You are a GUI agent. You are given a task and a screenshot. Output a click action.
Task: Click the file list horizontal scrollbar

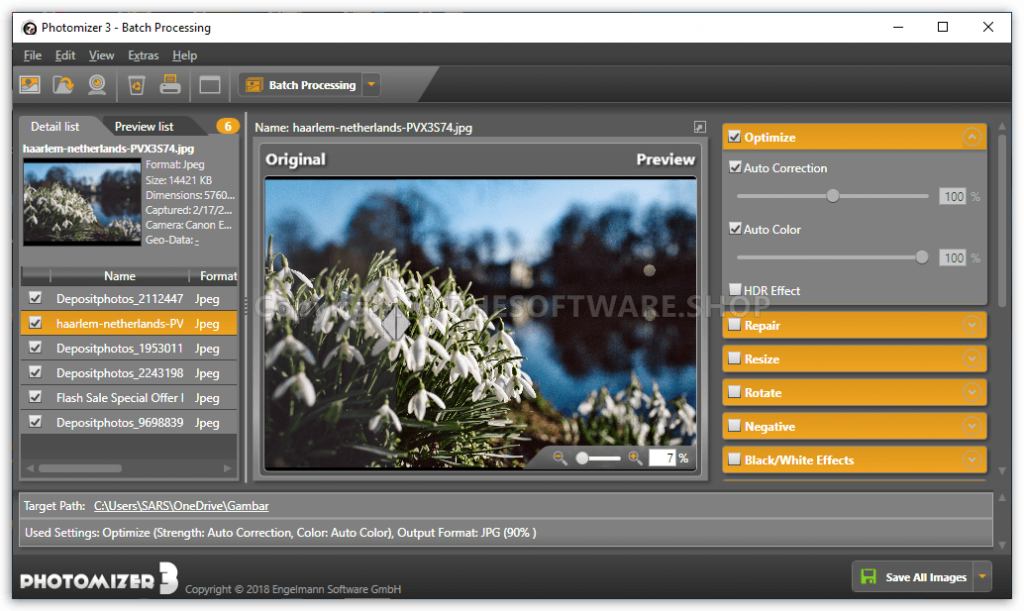[80, 468]
